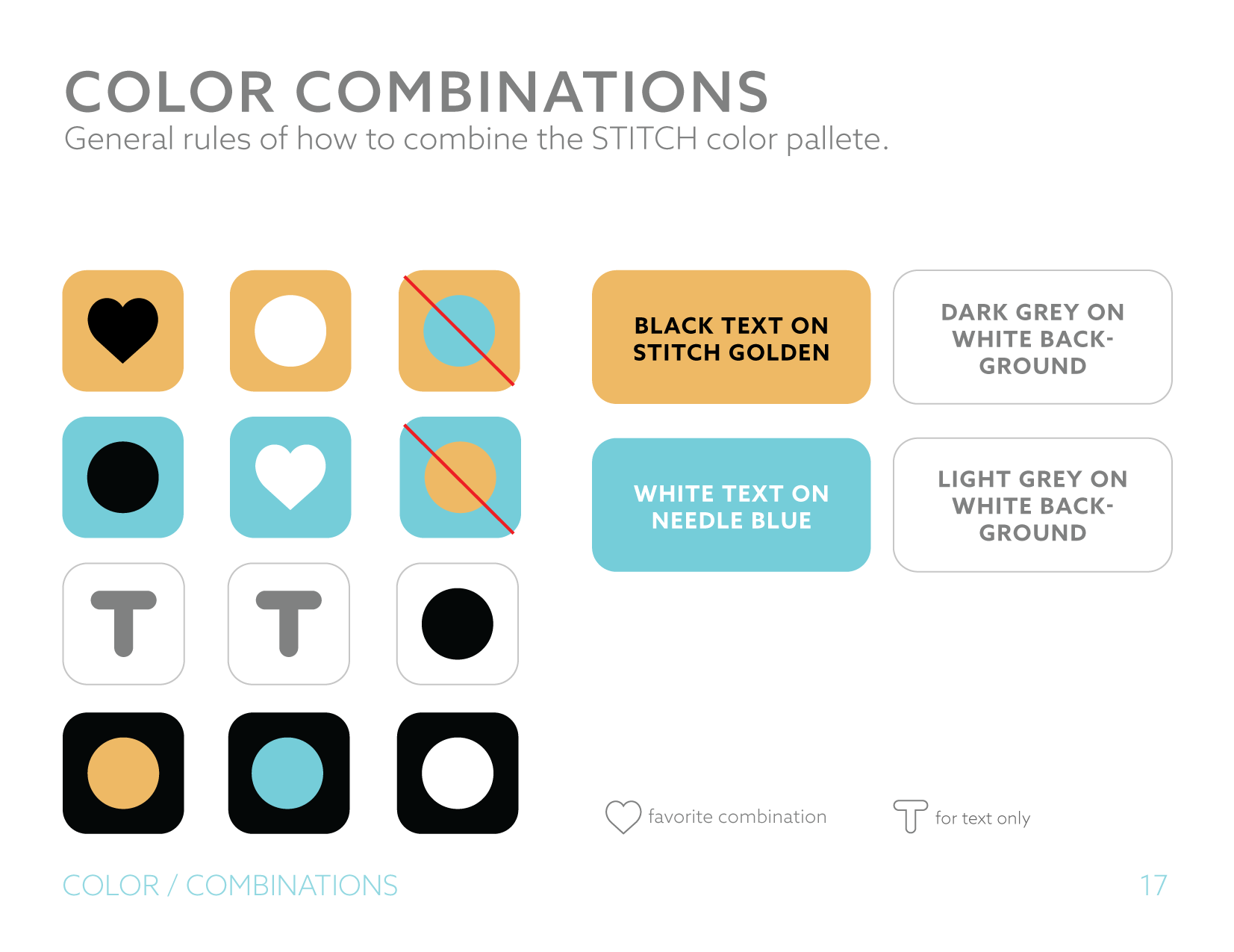The height and width of the screenshot is (952, 1234).
Task: Choose the golden circle on black tile
Action: coord(123,773)
